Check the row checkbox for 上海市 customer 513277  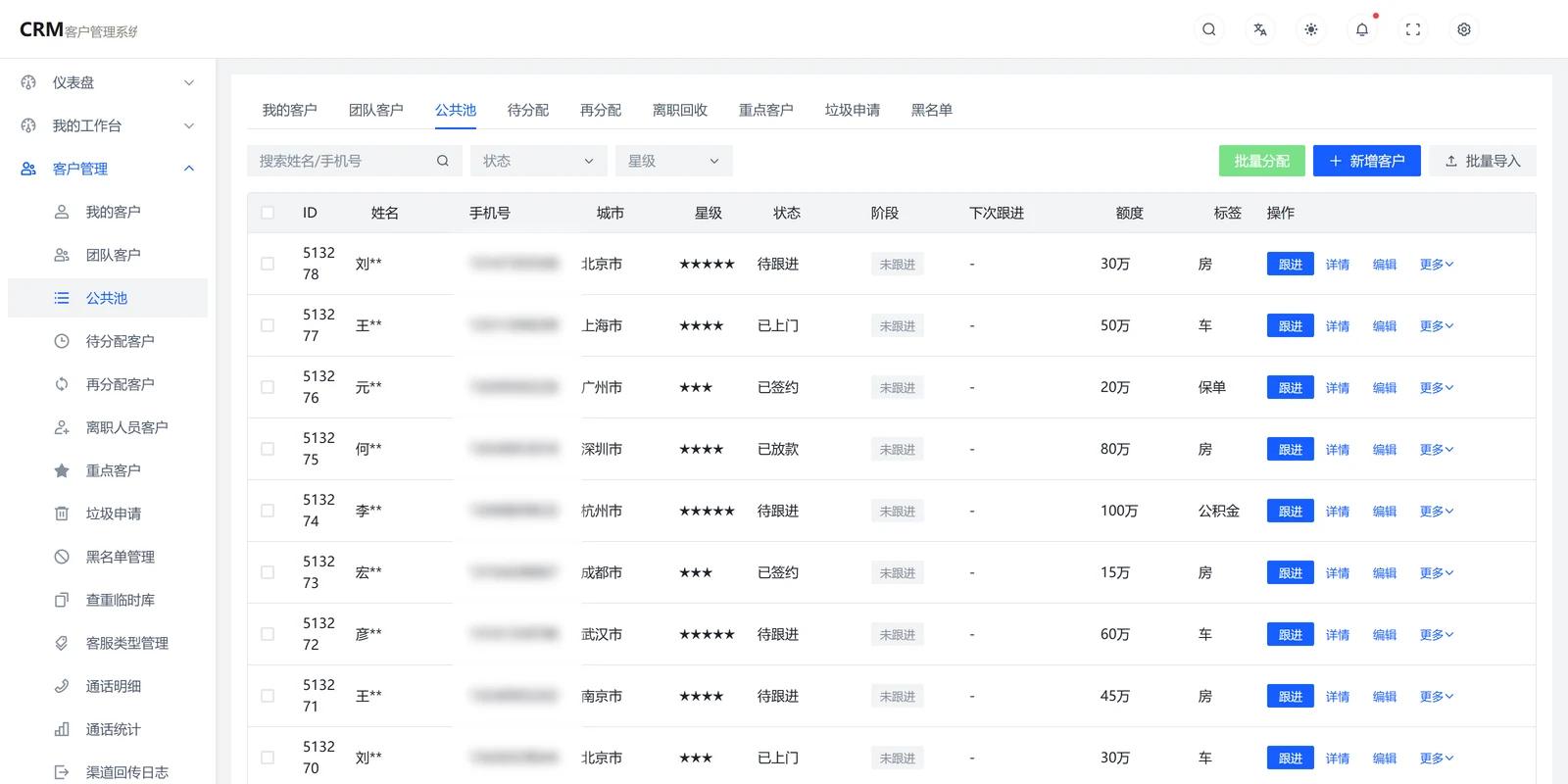(x=268, y=325)
